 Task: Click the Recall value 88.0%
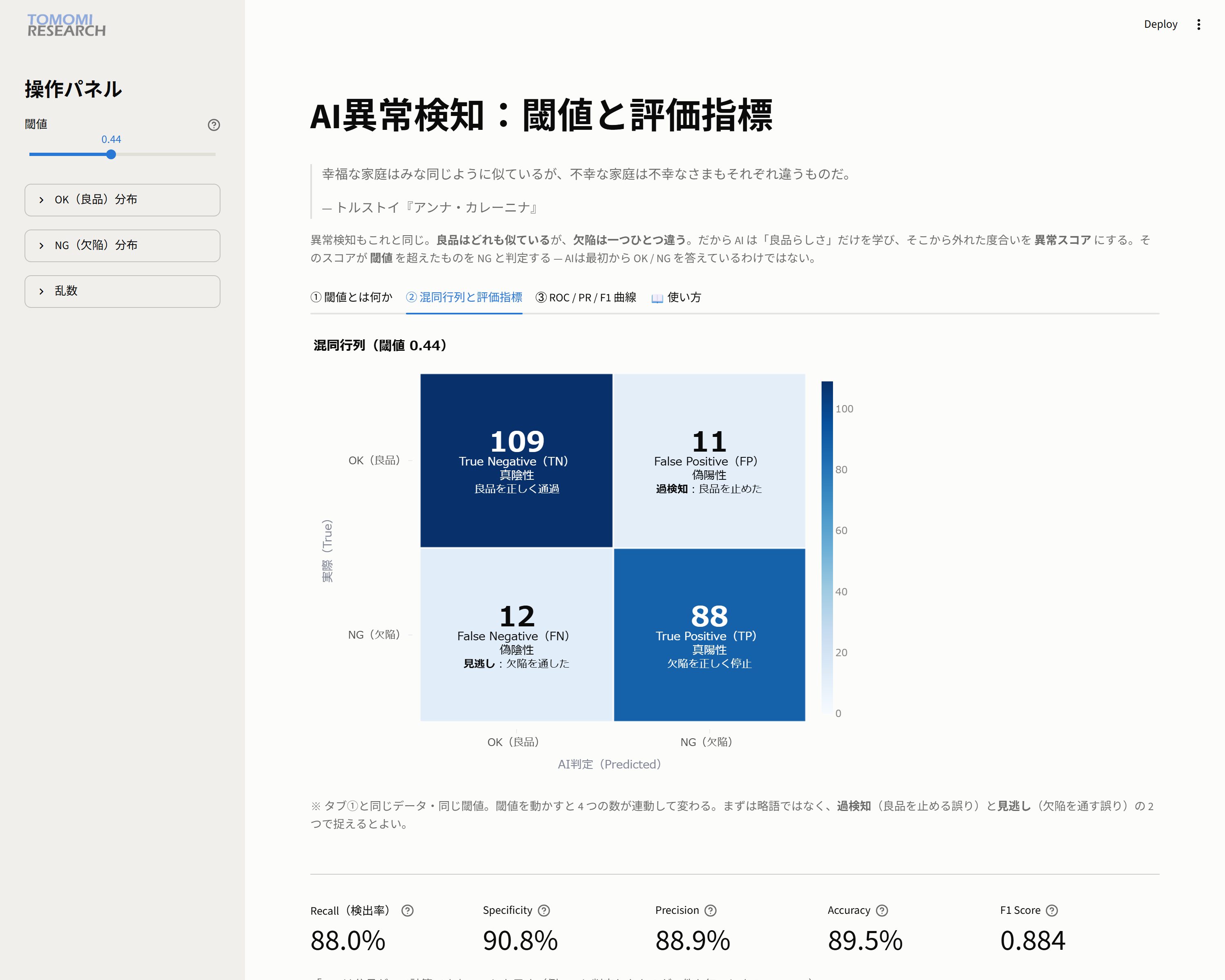click(348, 941)
